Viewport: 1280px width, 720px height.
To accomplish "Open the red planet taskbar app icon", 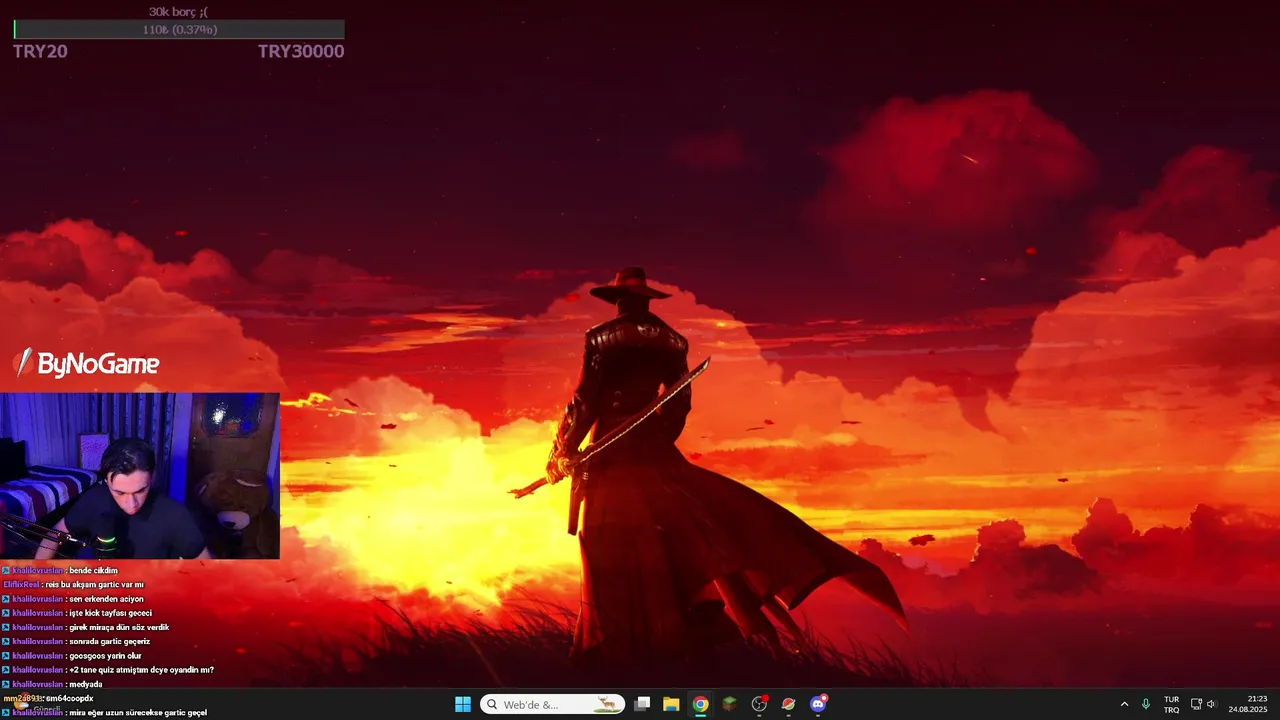I will click(x=788, y=704).
